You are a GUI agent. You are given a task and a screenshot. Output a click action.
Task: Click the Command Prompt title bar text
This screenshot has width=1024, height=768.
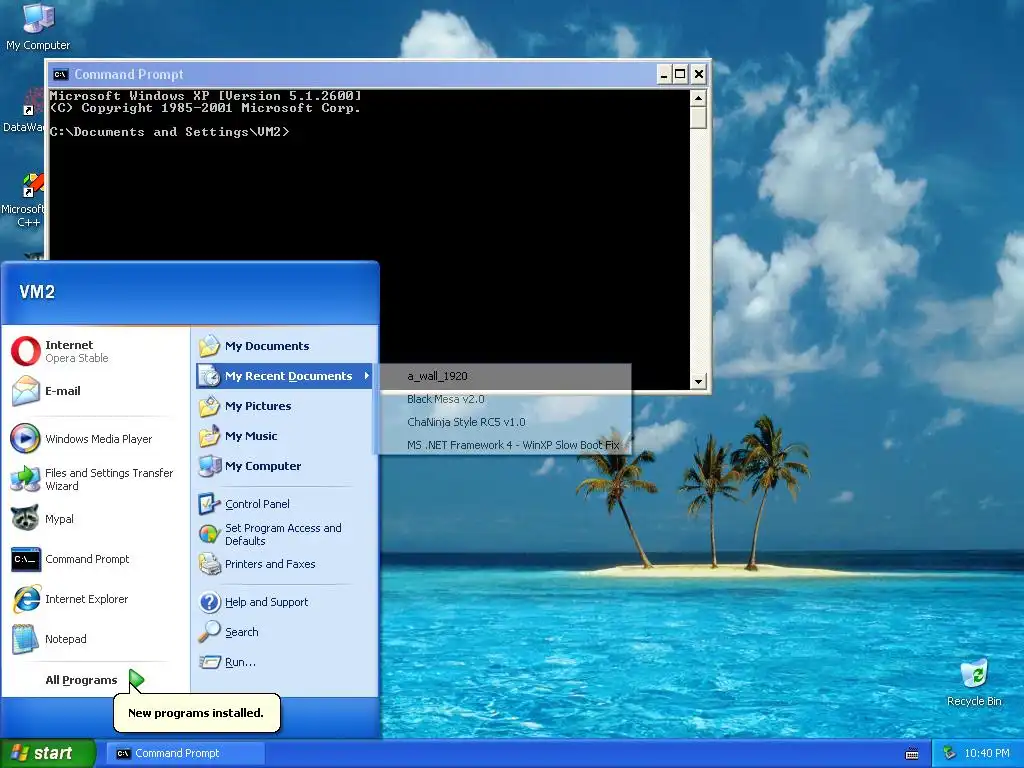(x=129, y=74)
